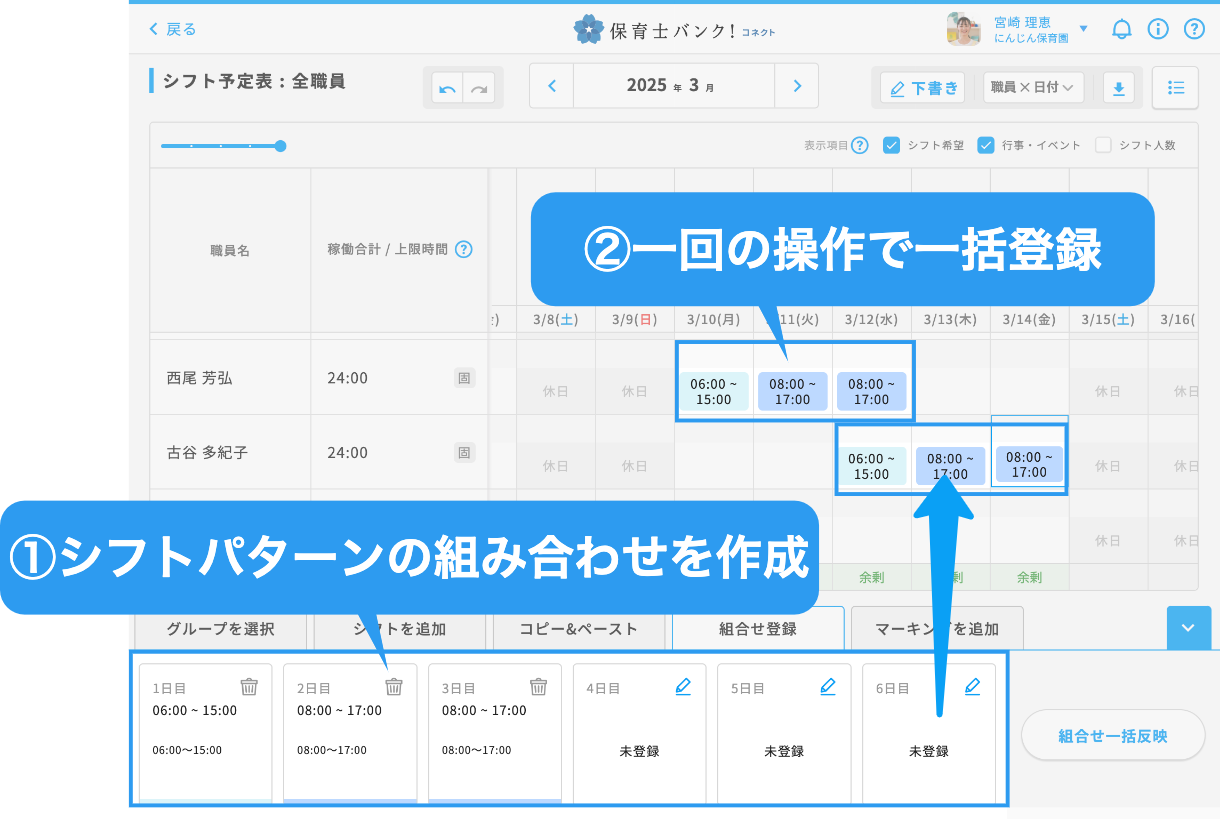1220x819 pixels.
Task: Edit the 4日目 pattern slot
Action: click(x=683, y=686)
